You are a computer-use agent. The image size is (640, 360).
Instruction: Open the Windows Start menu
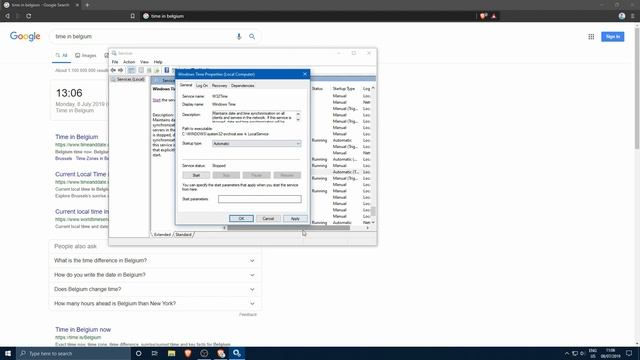click(8, 353)
